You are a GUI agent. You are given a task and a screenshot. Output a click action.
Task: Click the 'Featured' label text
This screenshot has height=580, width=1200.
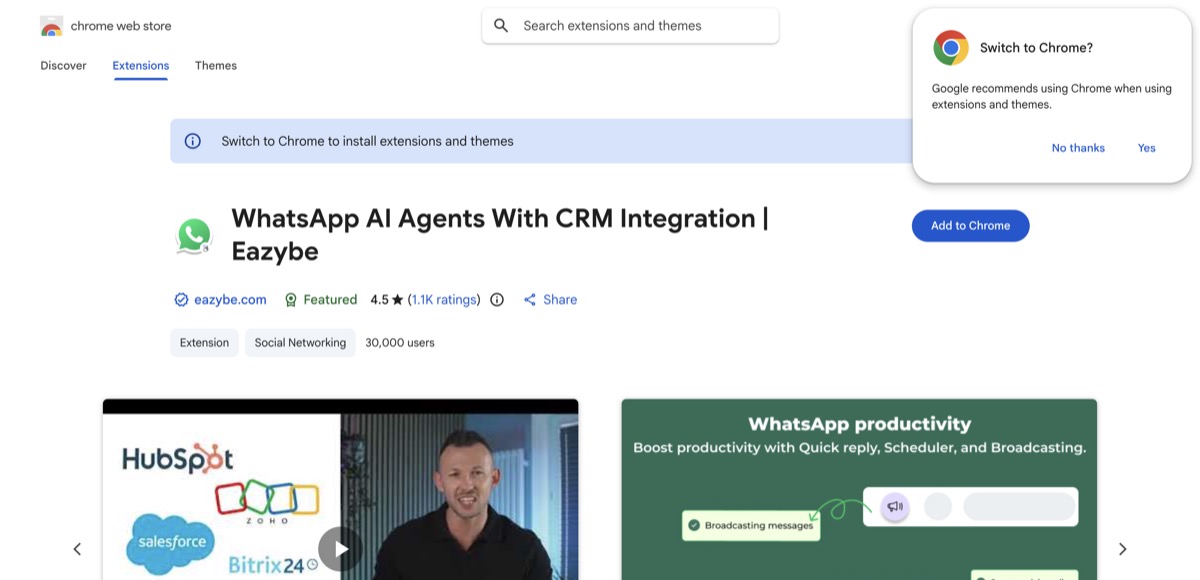330,300
